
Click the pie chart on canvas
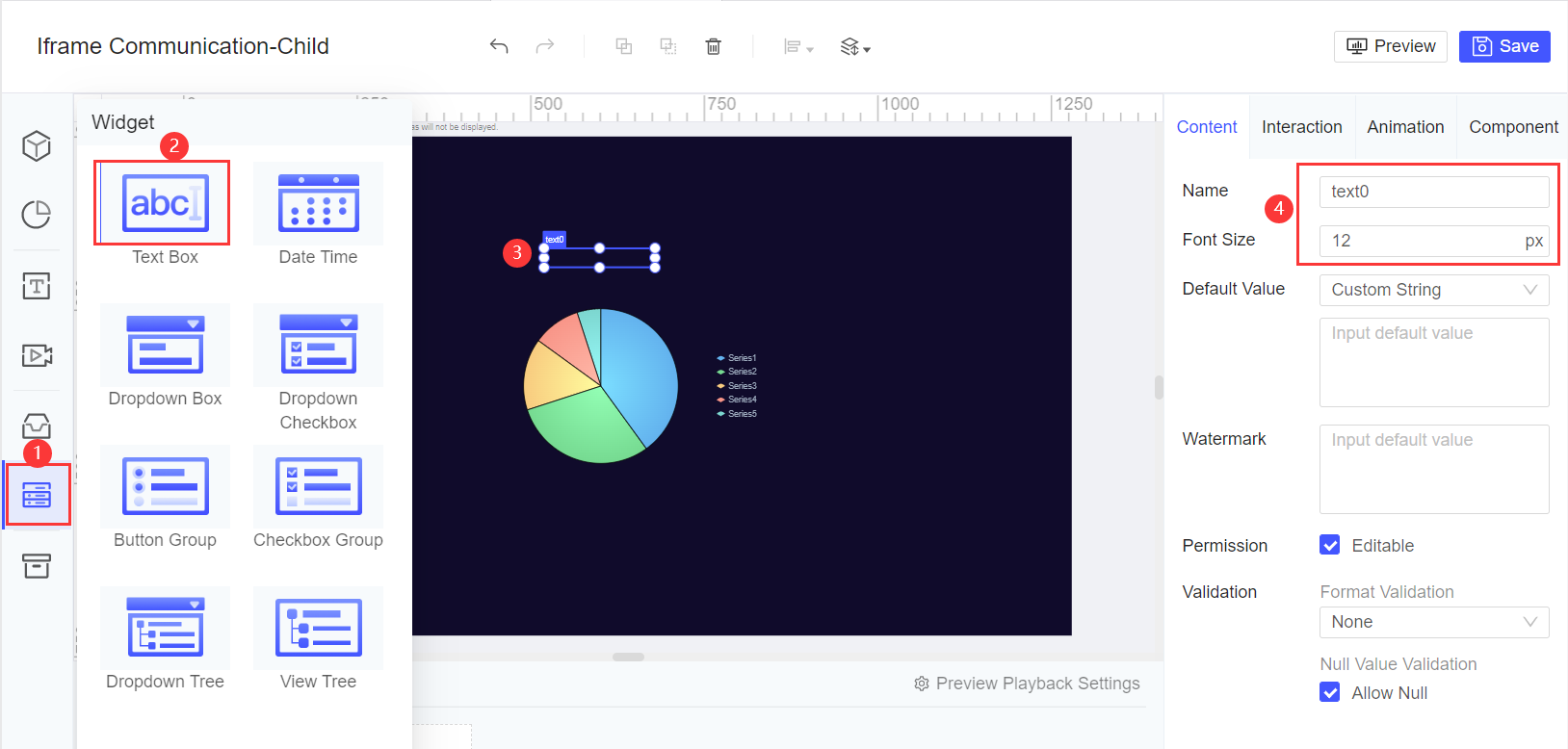600,386
